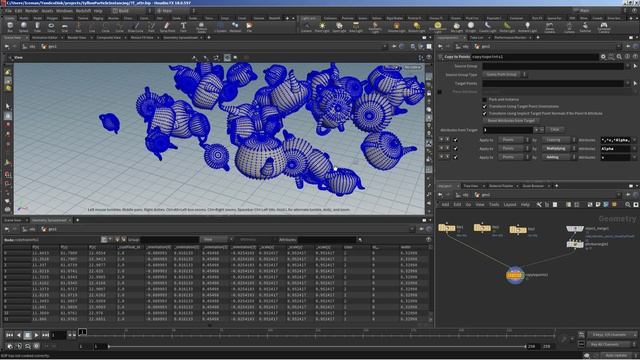This screenshot has height=360, width=640.
Task: Open the Source Group Type dropdown
Action: click(504, 74)
